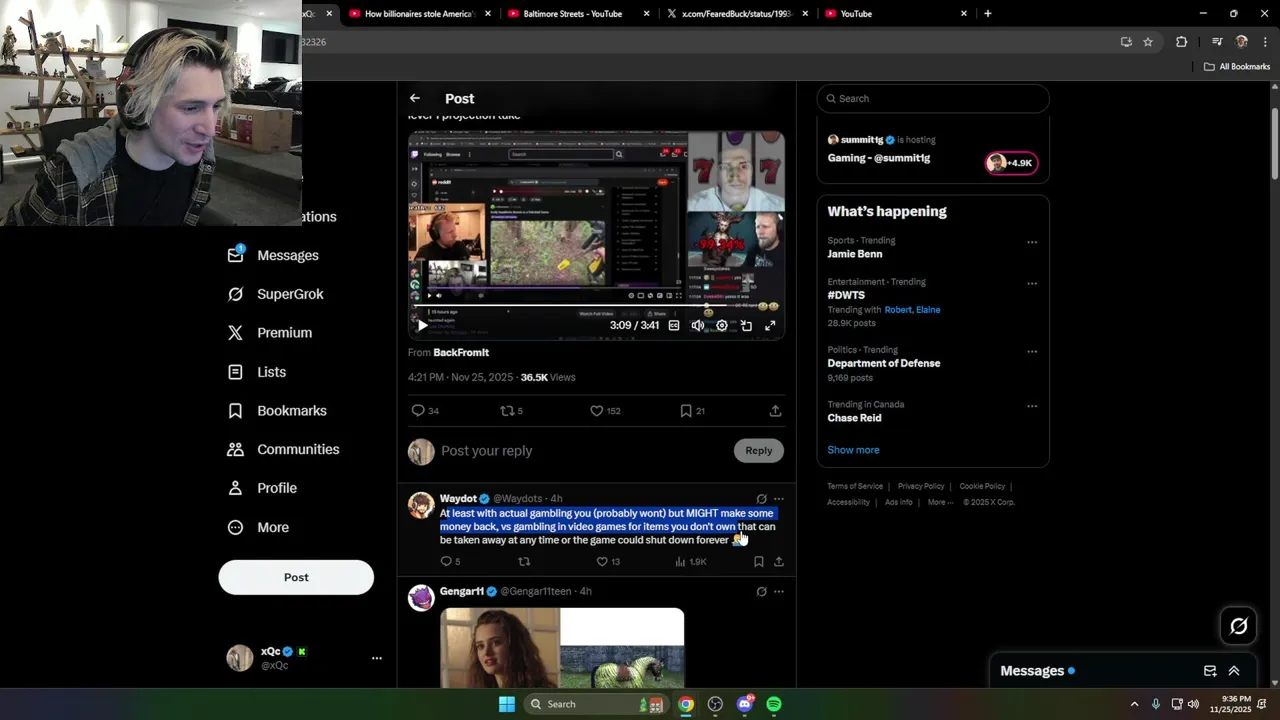This screenshot has height=720, width=1280.
Task: Like the main post with 152 likes
Action: [605, 411]
